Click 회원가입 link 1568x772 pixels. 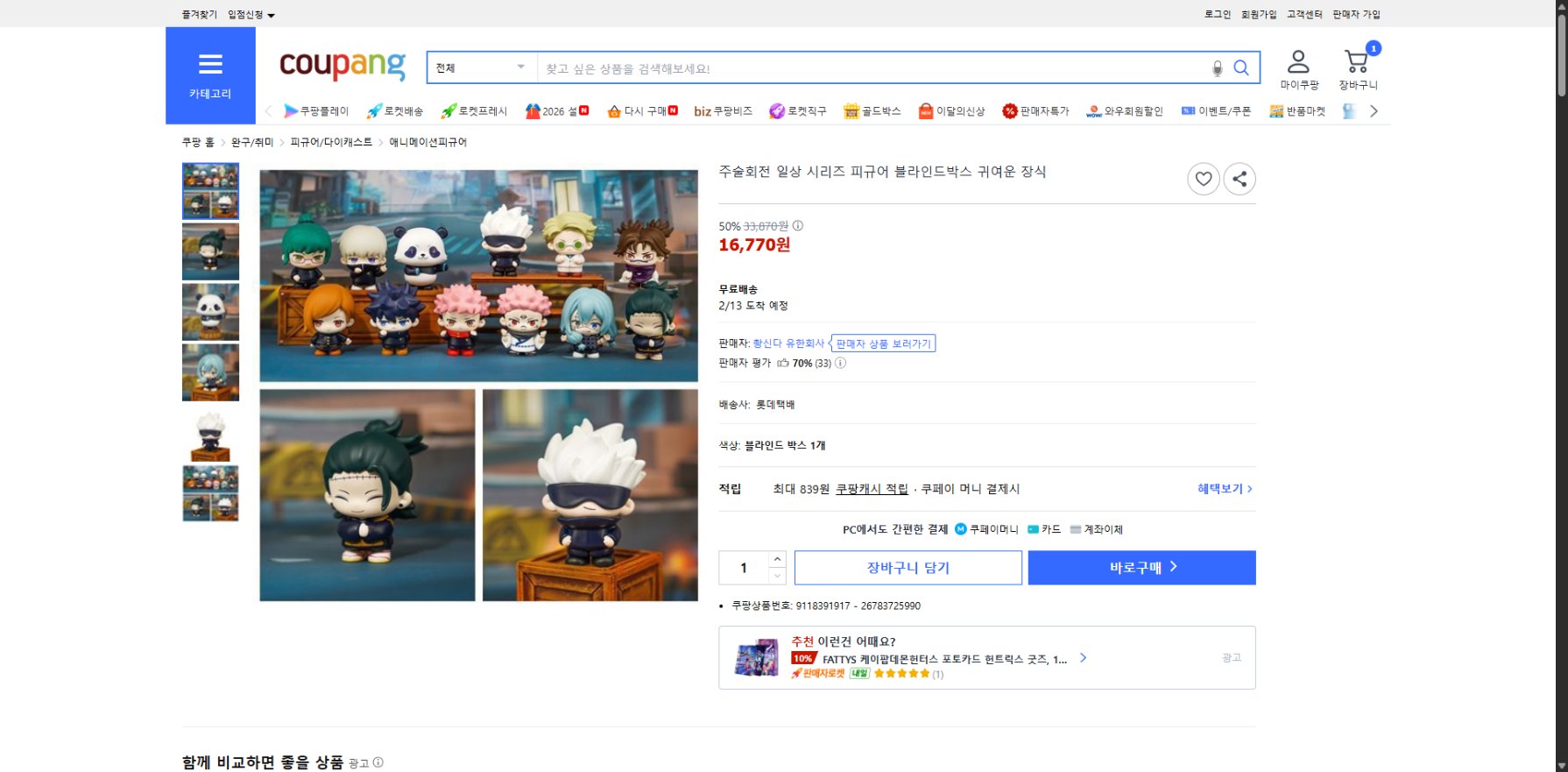click(1259, 14)
